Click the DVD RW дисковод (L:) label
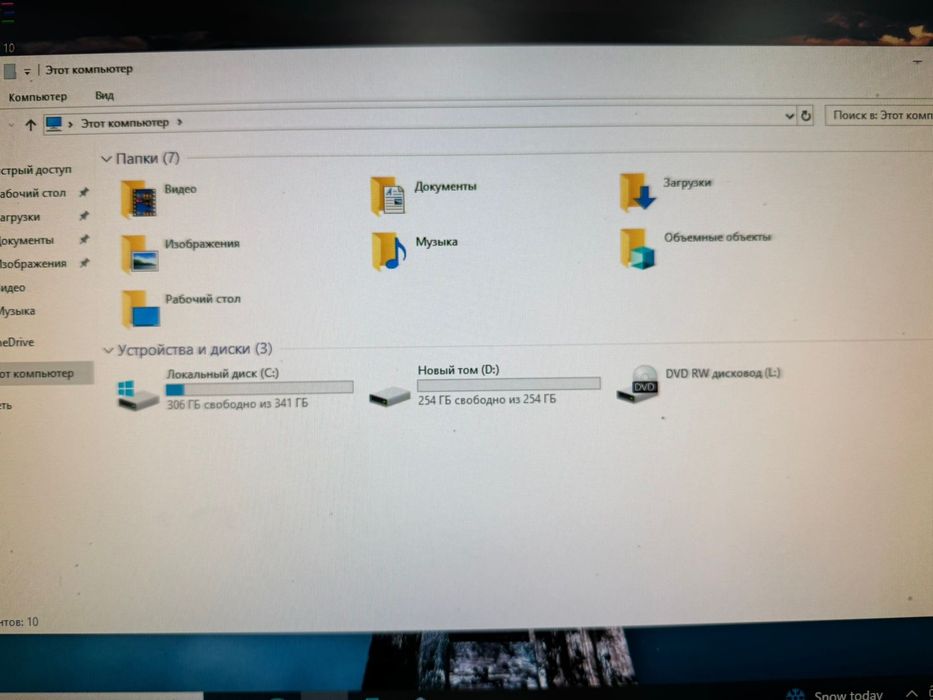933x700 pixels. 723,373
